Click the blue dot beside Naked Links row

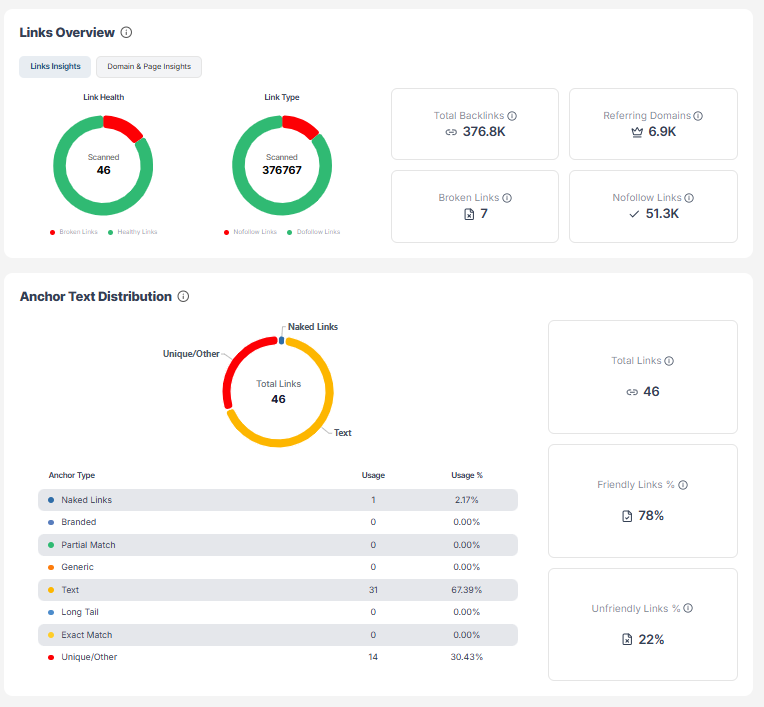tap(51, 500)
